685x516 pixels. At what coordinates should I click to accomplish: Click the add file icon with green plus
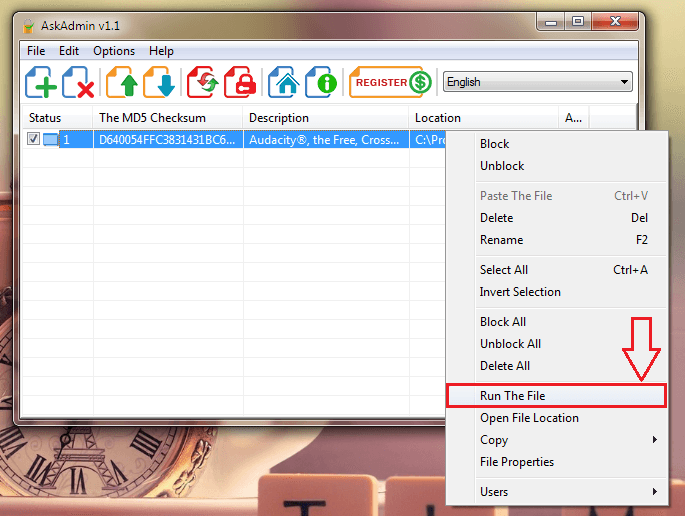tap(41, 83)
